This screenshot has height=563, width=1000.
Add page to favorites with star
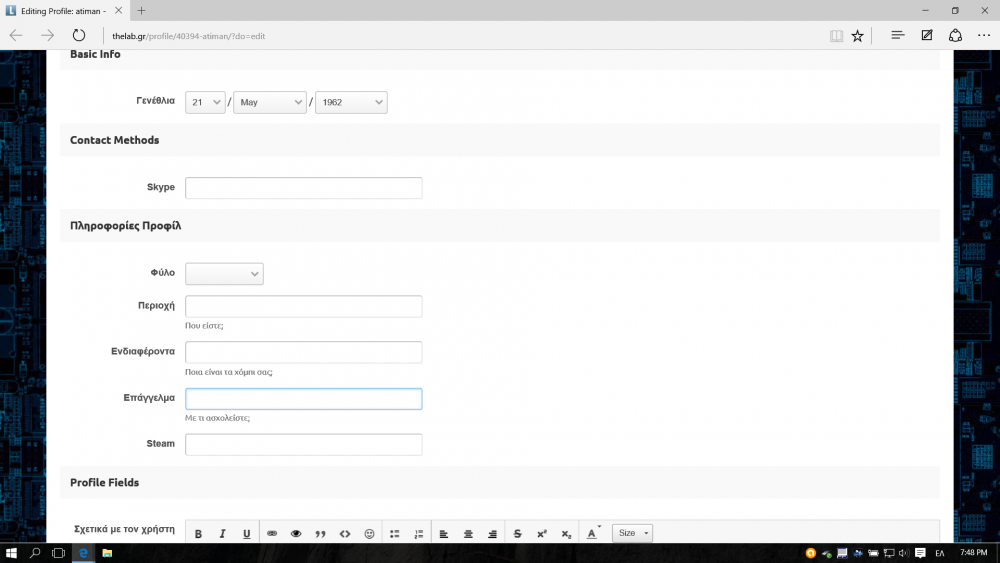point(857,36)
